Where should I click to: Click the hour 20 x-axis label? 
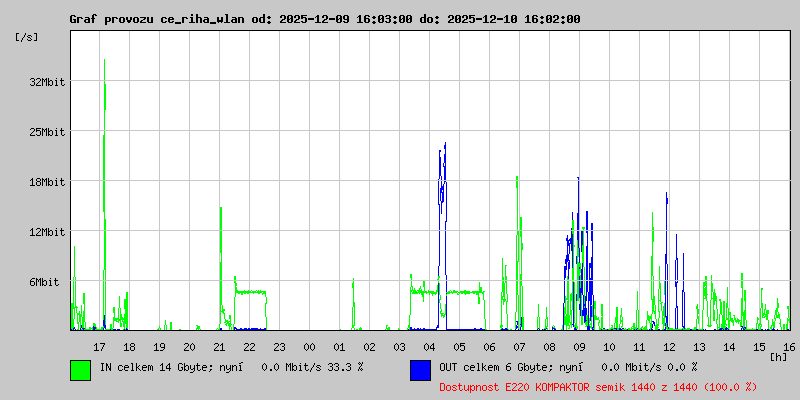click(x=189, y=347)
